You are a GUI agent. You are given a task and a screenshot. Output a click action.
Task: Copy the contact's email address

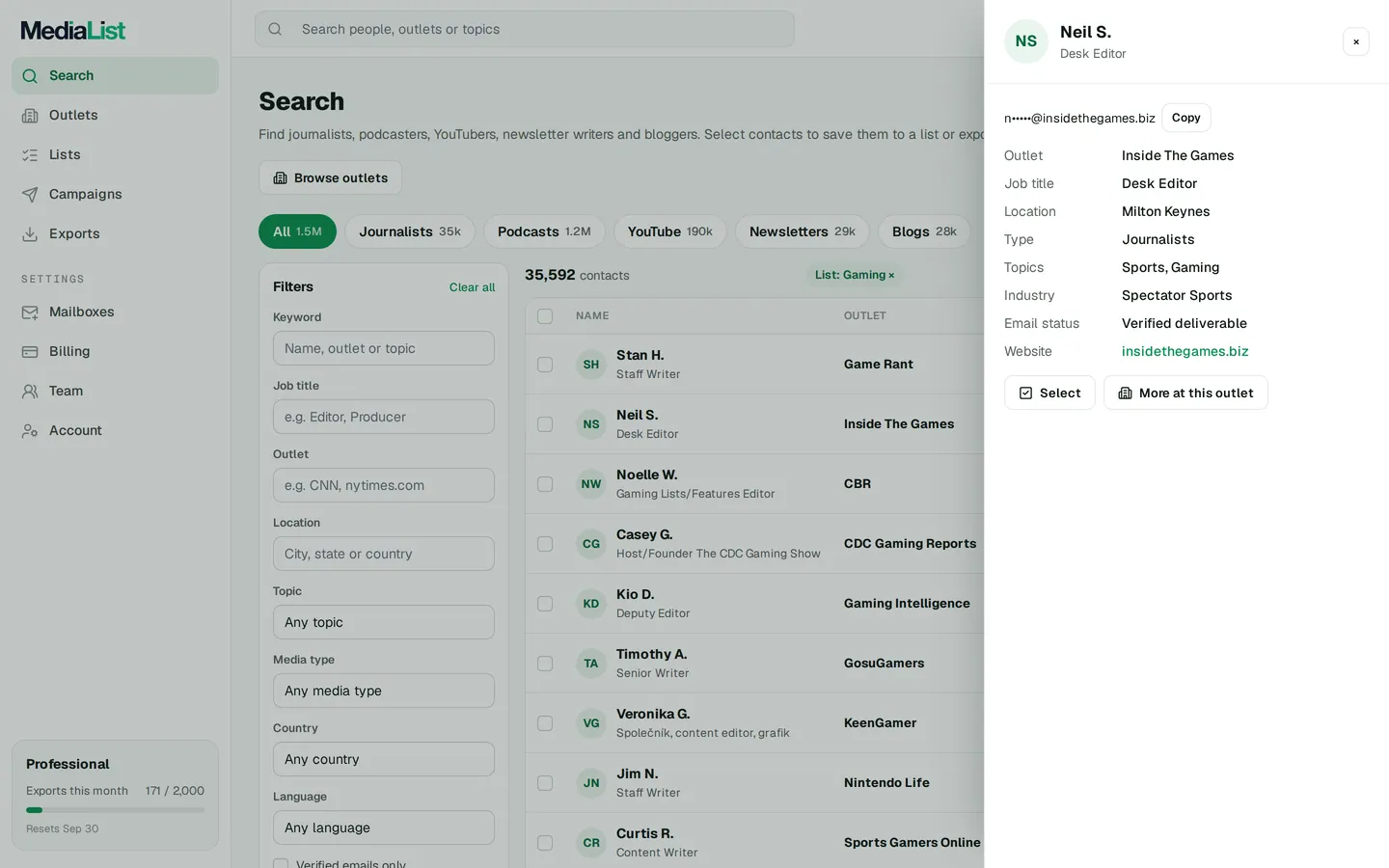tap(1186, 118)
